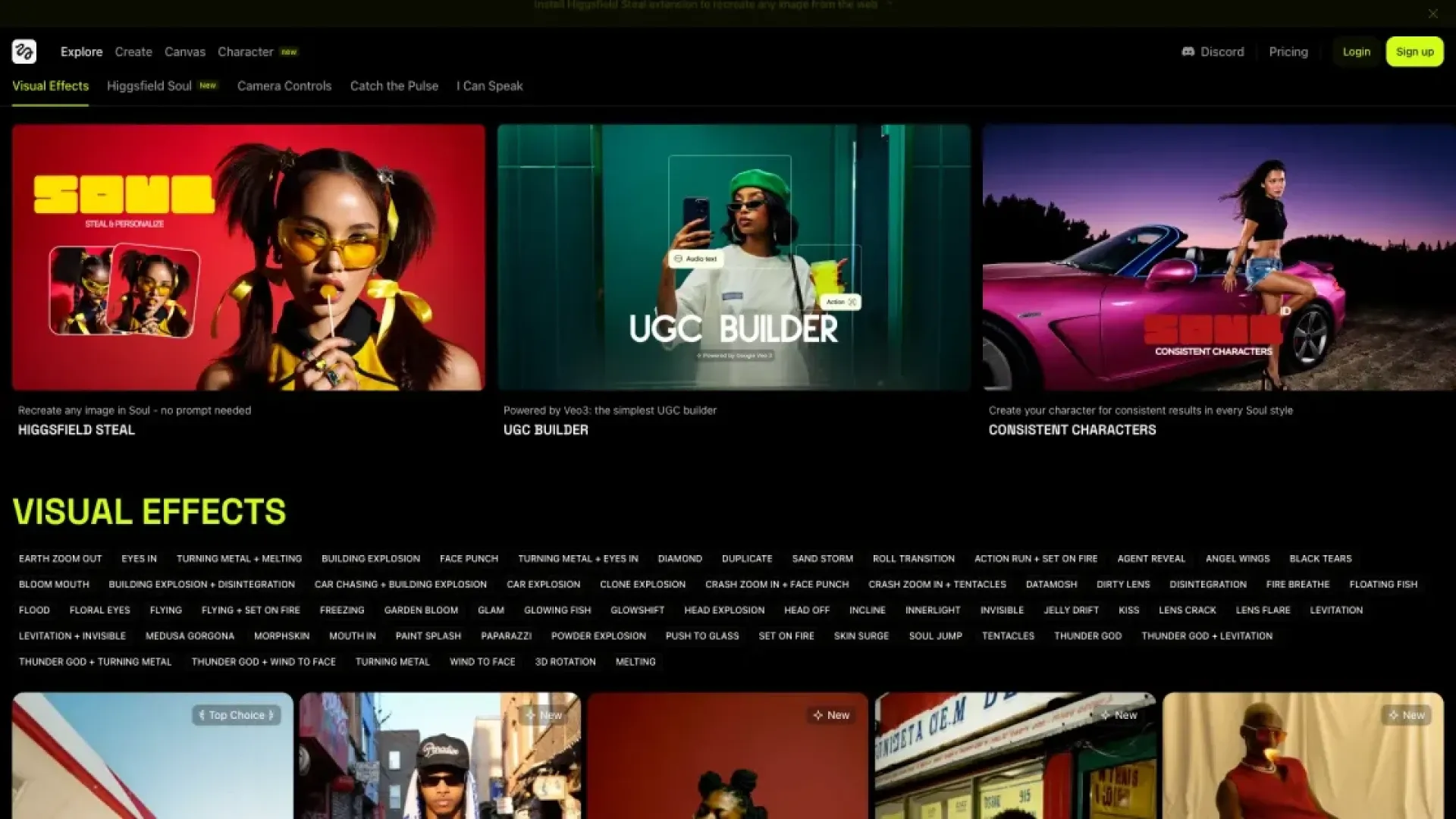Choose the THUNDER GOD effect tag
1456x819 pixels.
pos(1087,636)
